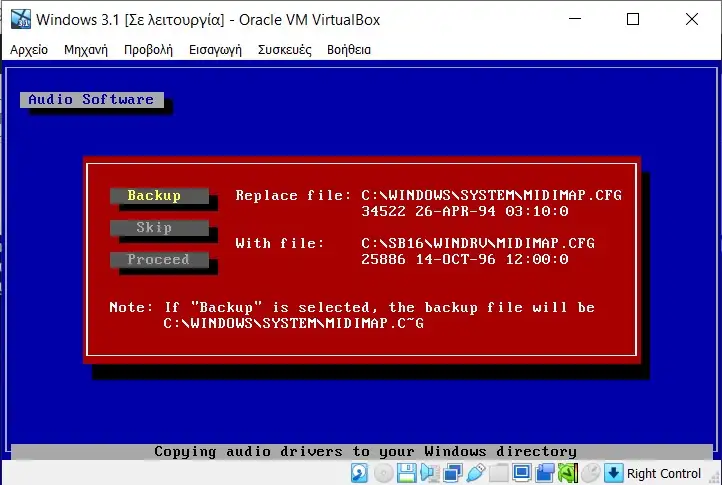Click the 25886 14-OCT-96 file details
The width and height of the screenshot is (722, 485).
[465, 259]
